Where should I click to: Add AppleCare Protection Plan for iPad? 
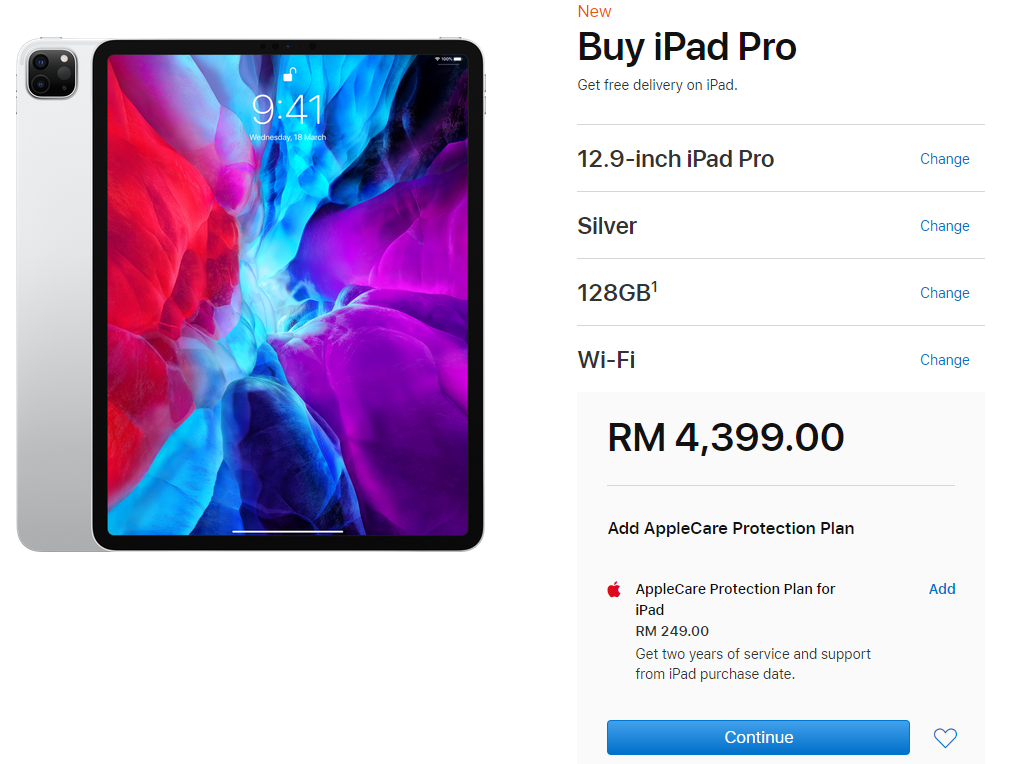click(x=941, y=588)
